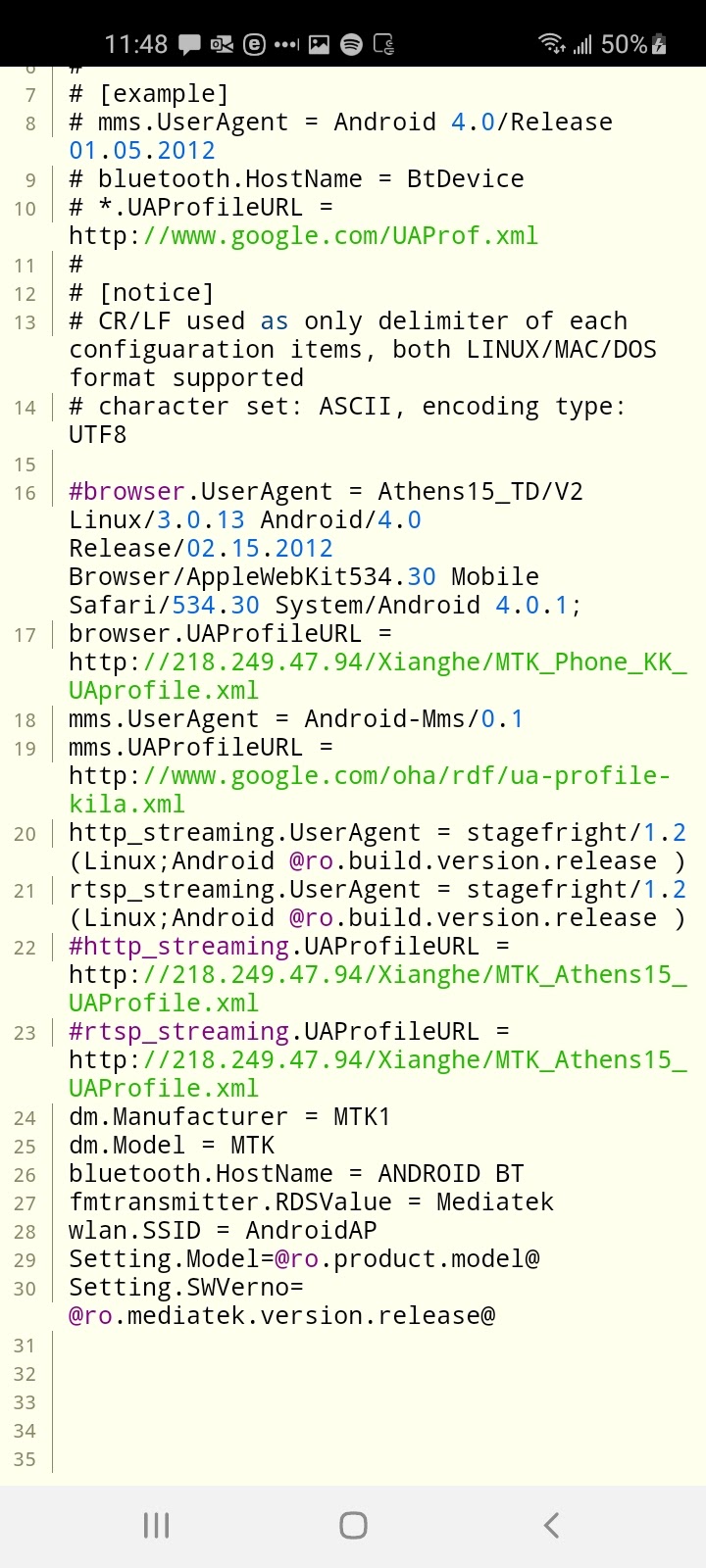The height and width of the screenshot is (1568, 706).
Task: Select line number 16 in the gutter
Action: [25, 493]
